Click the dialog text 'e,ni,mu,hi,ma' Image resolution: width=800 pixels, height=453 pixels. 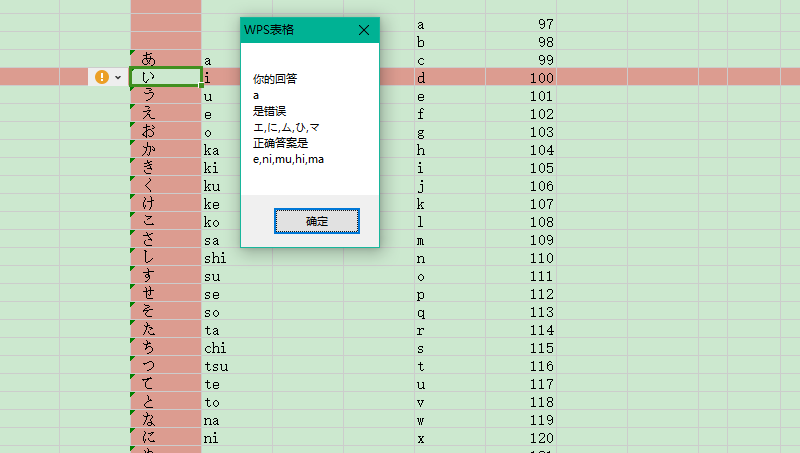point(288,159)
